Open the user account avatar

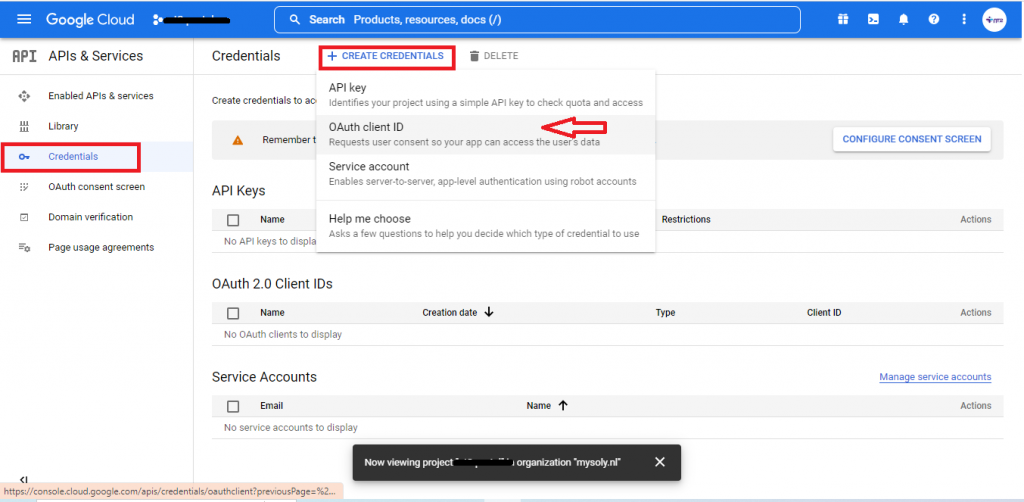click(994, 20)
